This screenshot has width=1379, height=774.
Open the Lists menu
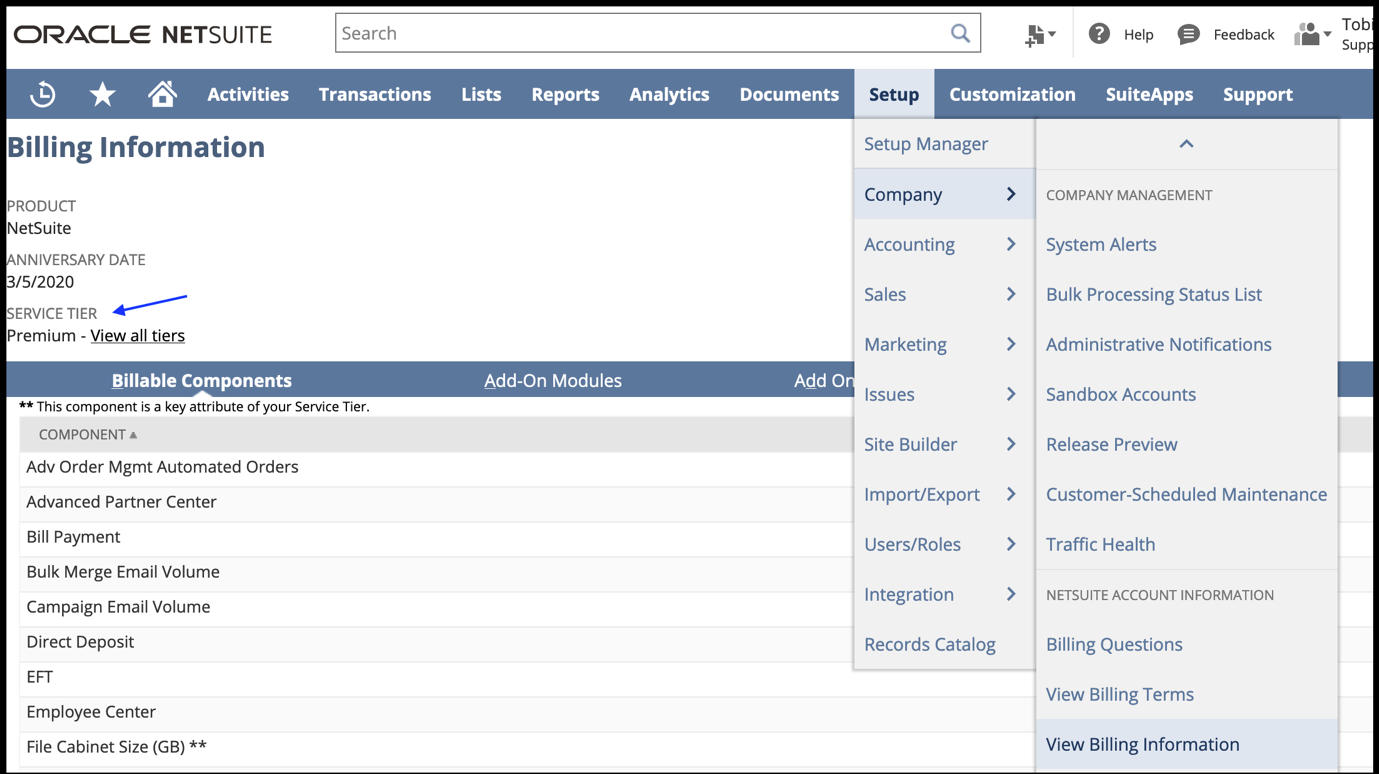481,94
